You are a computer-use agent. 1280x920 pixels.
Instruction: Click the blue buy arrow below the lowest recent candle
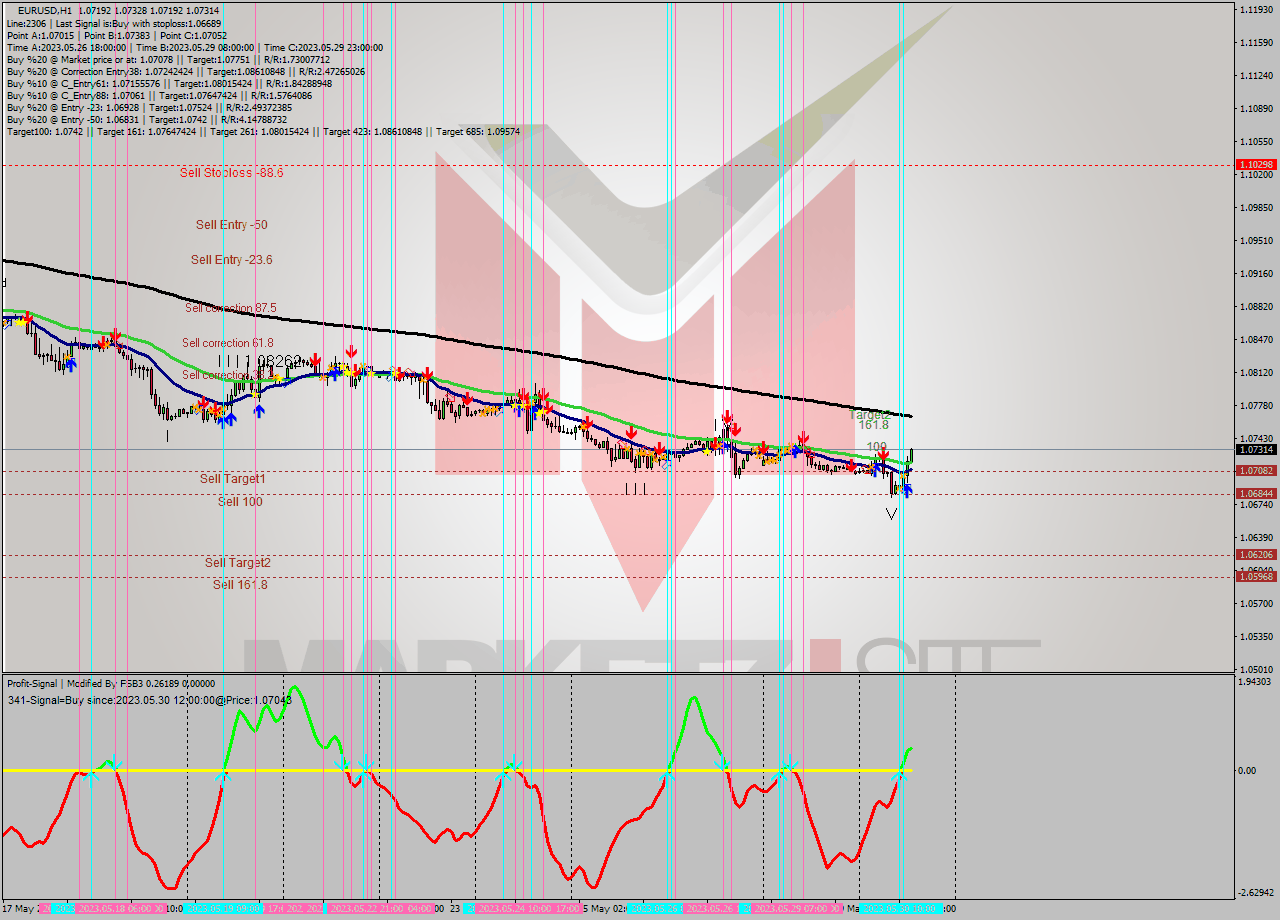(x=908, y=492)
